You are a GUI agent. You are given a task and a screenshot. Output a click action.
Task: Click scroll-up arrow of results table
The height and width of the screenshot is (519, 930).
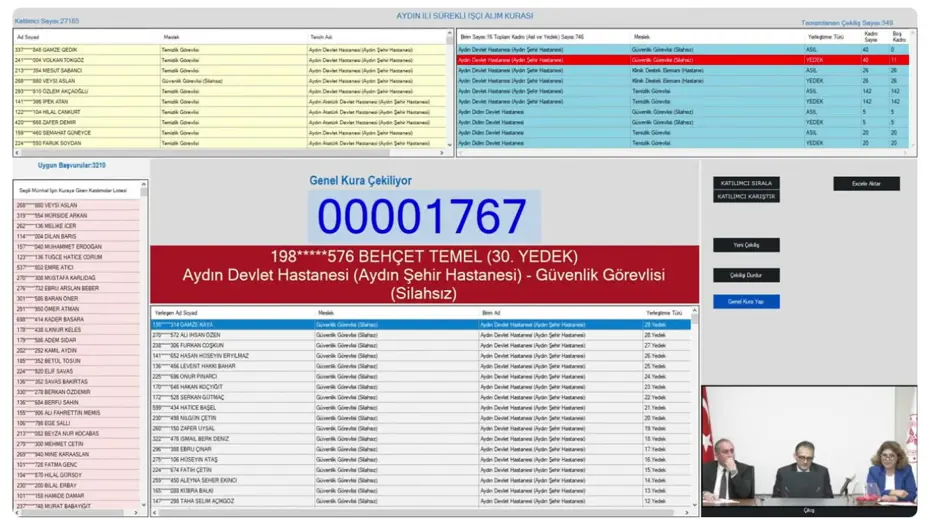tap(695, 314)
